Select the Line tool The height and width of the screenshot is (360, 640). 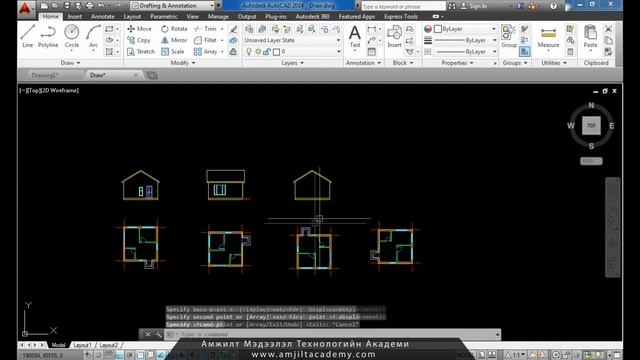coord(28,37)
